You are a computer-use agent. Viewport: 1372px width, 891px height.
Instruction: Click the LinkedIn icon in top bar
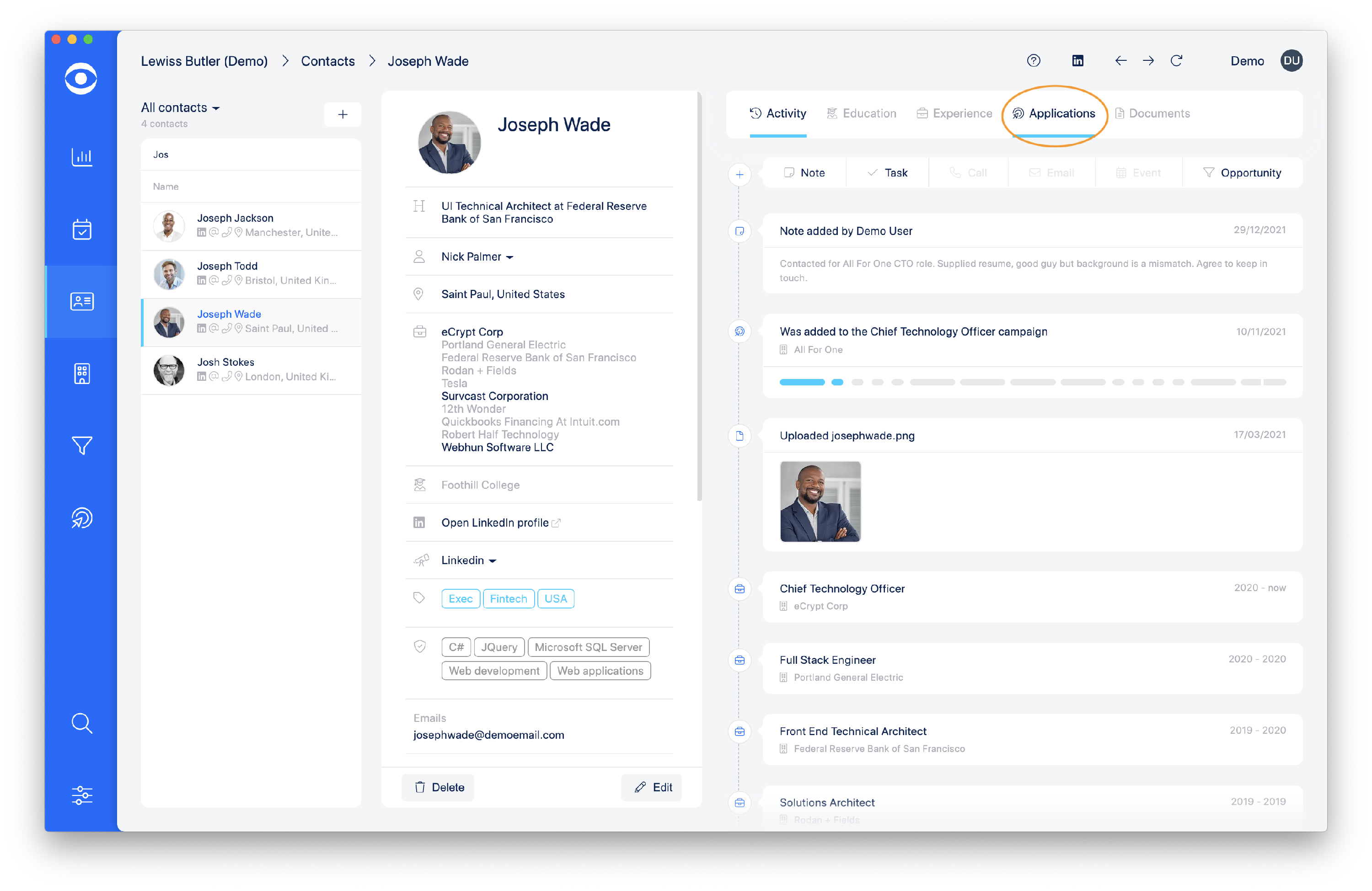click(x=1077, y=60)
